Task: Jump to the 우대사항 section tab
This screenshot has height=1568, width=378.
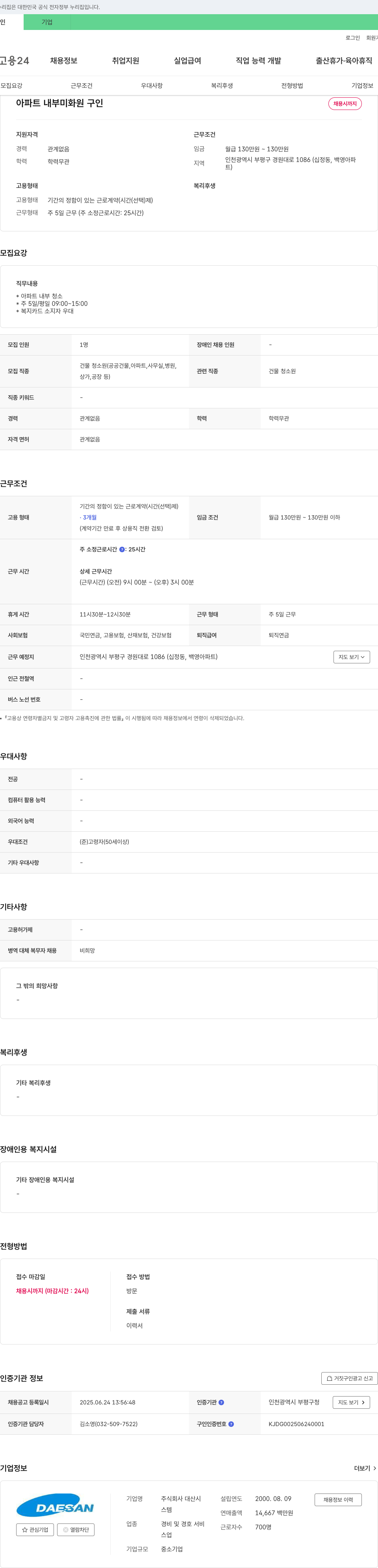Action: [152, 86]
